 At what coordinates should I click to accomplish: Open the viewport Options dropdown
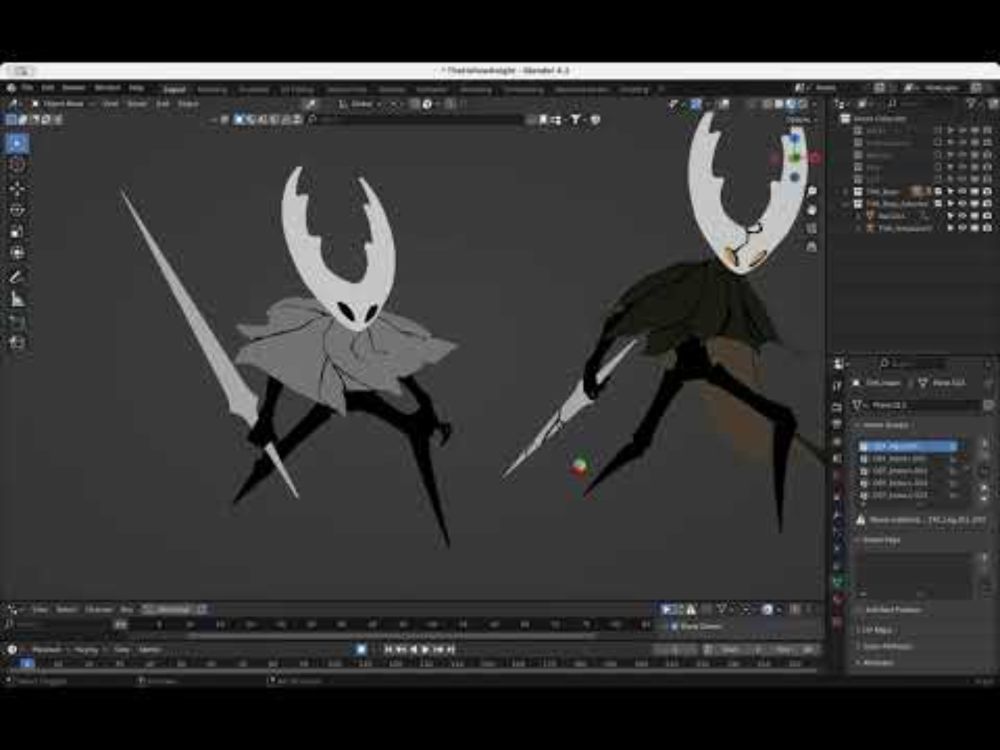799,120
